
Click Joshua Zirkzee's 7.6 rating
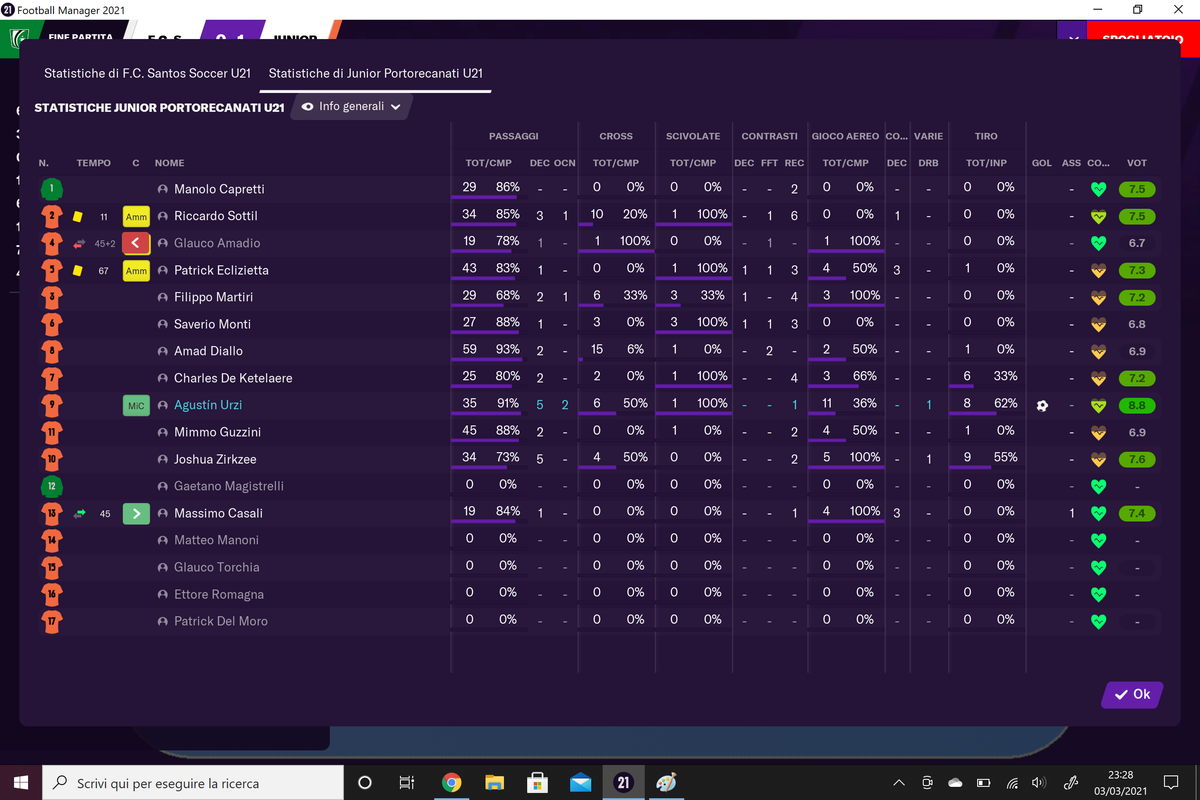coord(1137,459)
